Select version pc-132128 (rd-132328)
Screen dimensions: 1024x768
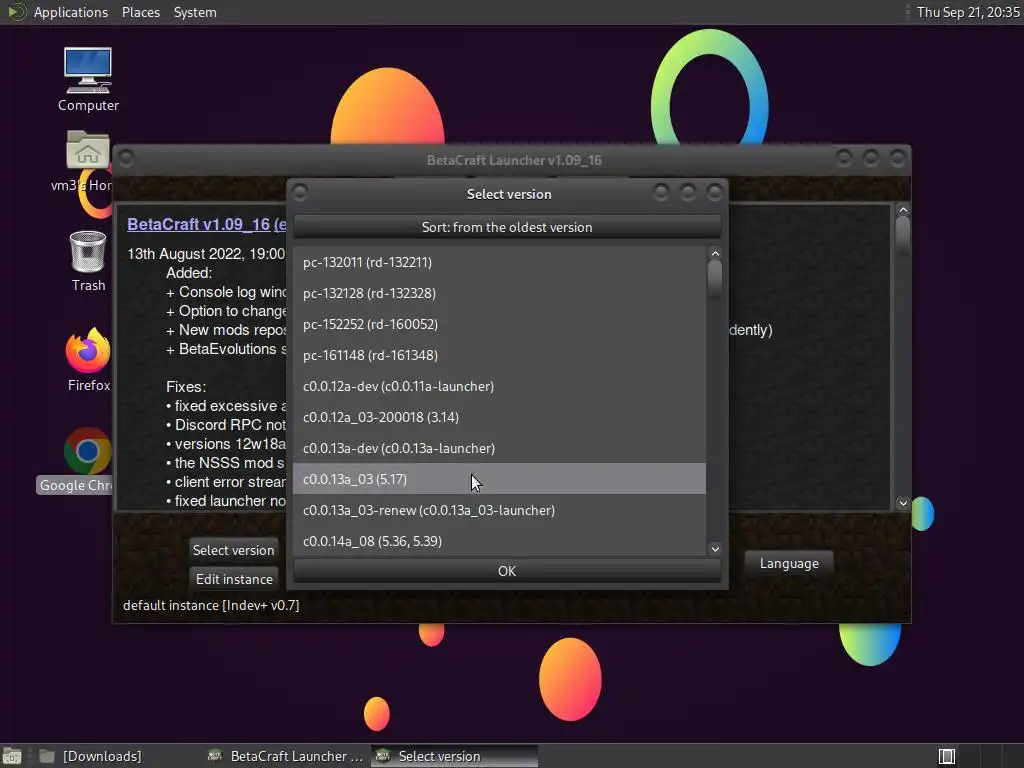(499, 293)
